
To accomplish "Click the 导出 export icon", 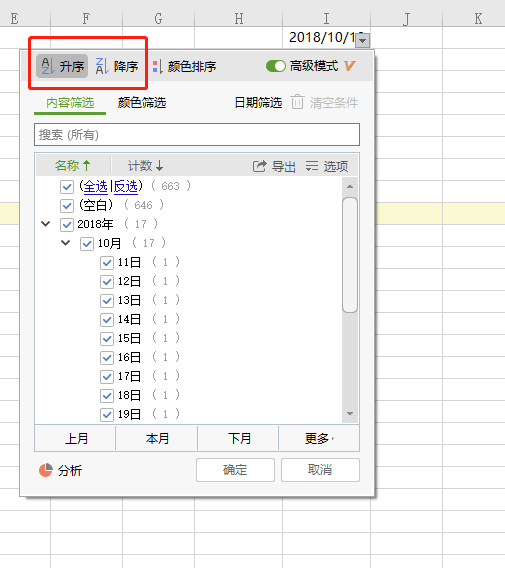I will (259, 166).
